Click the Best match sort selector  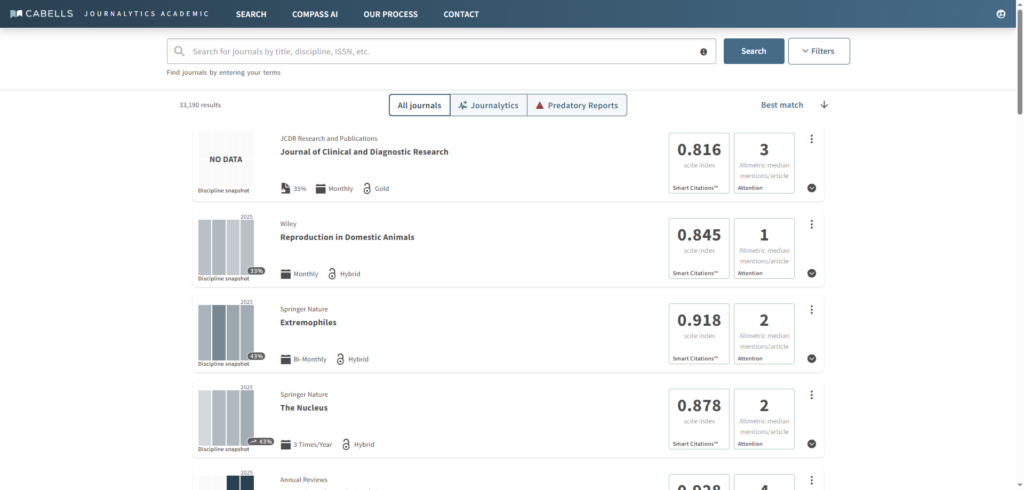pos(781,105)
